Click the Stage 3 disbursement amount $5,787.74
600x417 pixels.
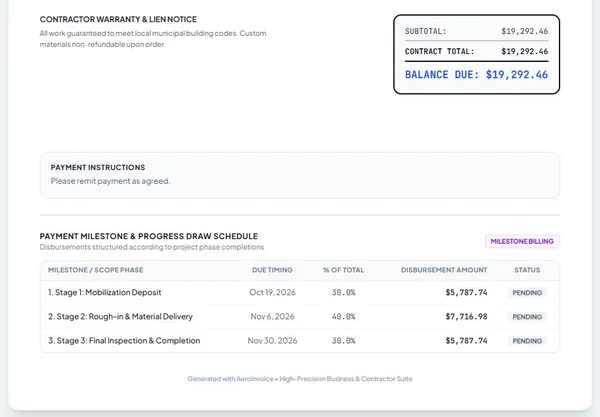466,340
